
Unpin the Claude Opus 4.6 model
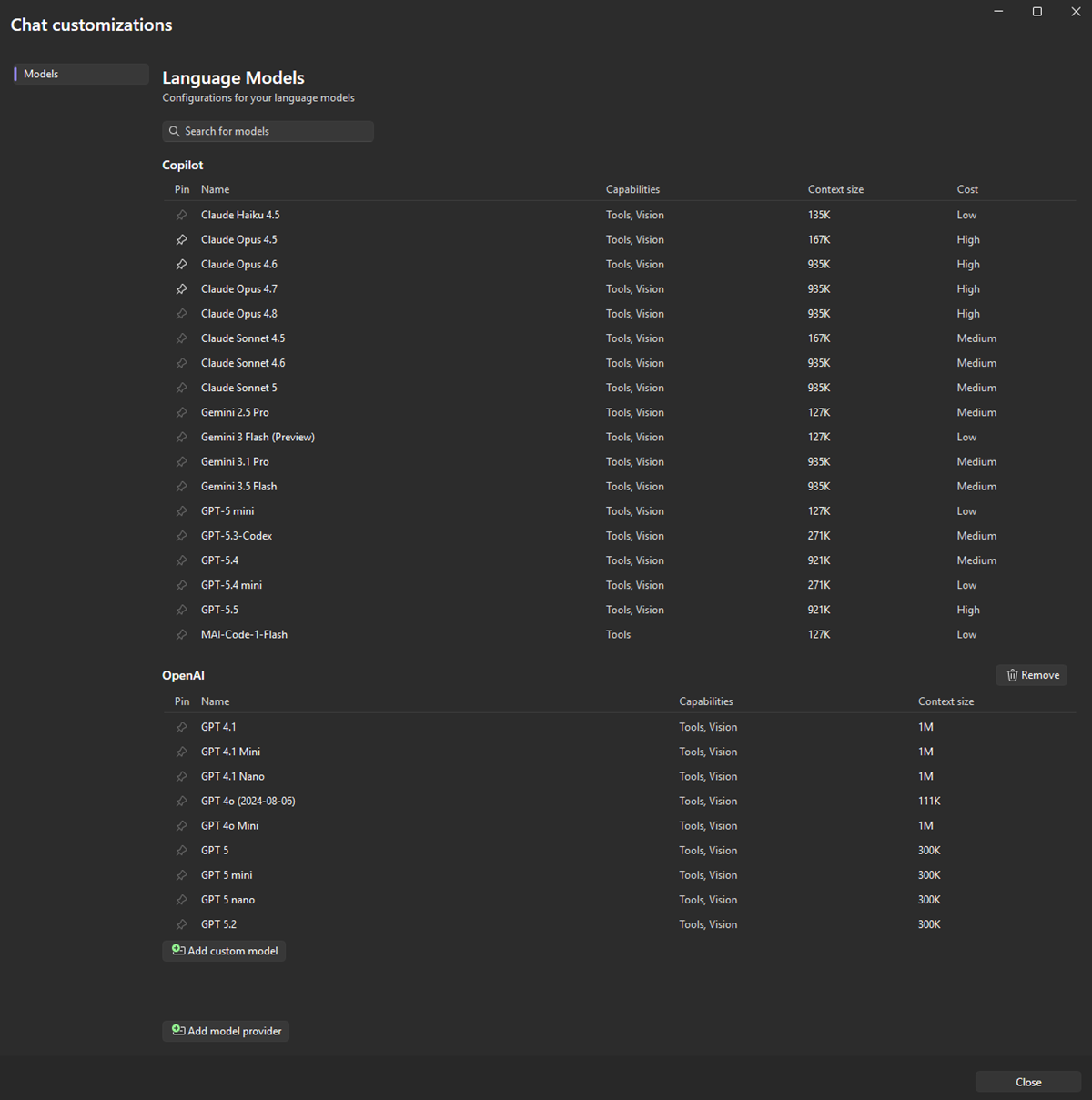pos(181,265)
